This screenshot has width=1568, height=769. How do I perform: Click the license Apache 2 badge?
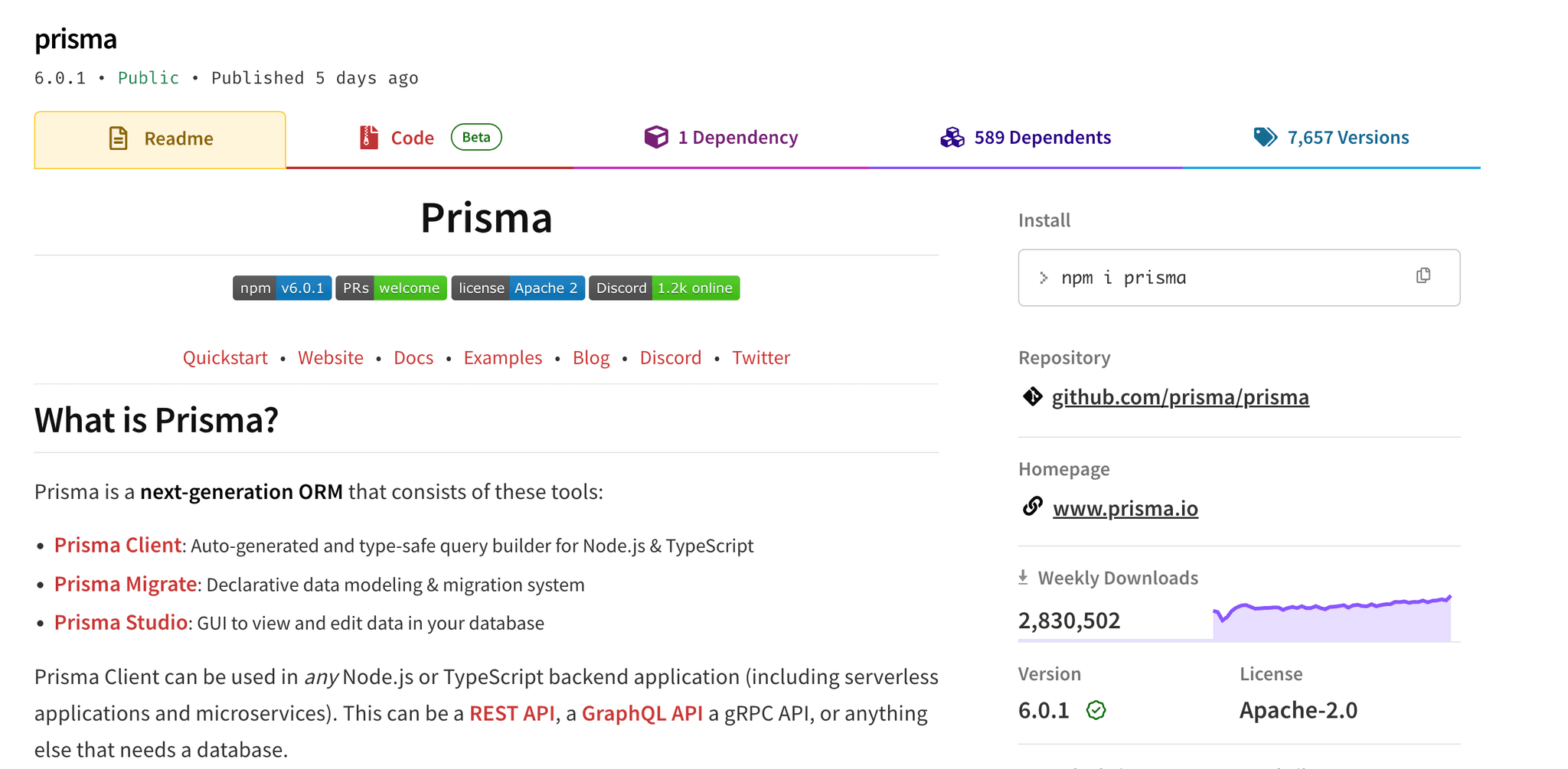tap(518, 288)
